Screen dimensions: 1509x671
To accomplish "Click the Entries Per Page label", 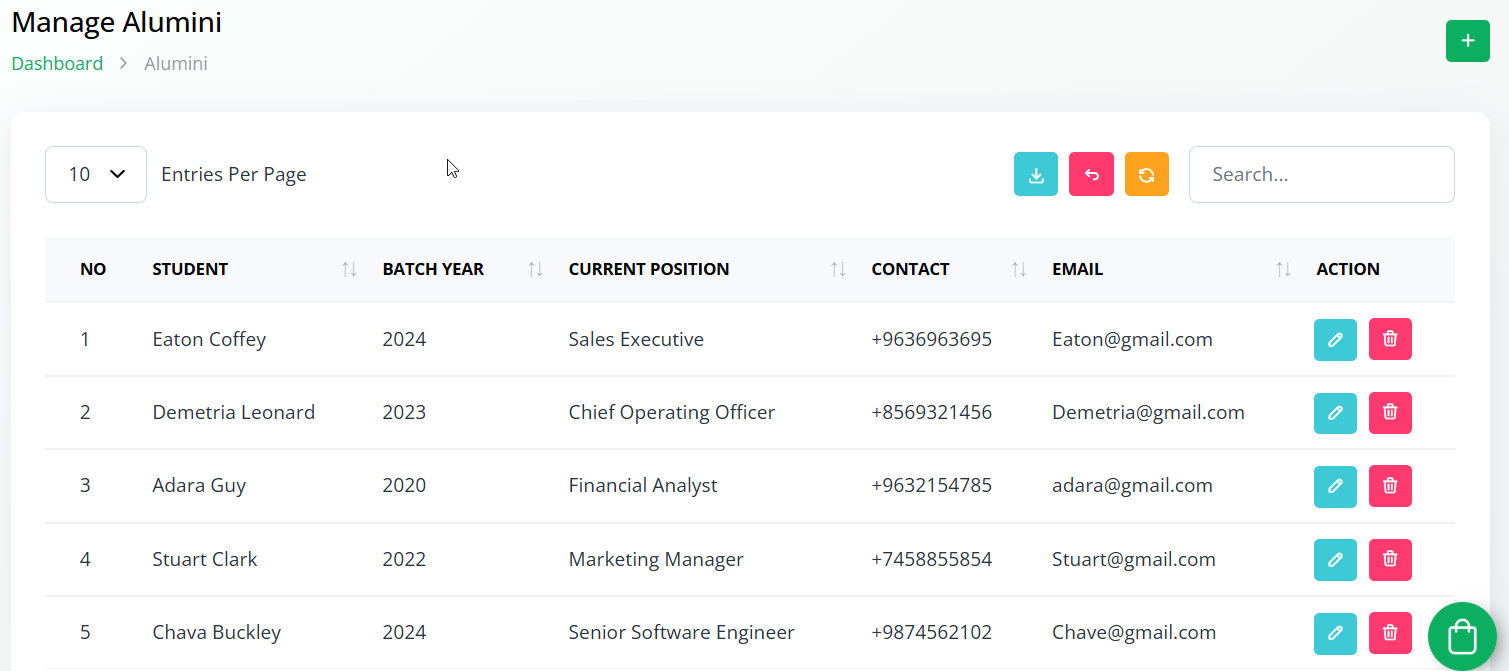I will click(x=233, y=174).
